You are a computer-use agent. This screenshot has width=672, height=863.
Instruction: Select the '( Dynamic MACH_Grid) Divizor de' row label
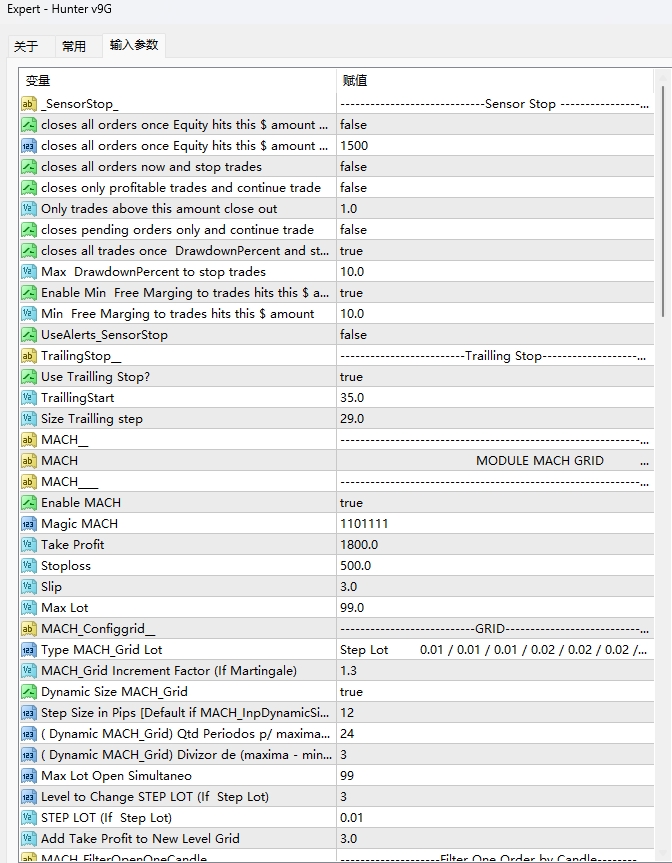point(186,755)
